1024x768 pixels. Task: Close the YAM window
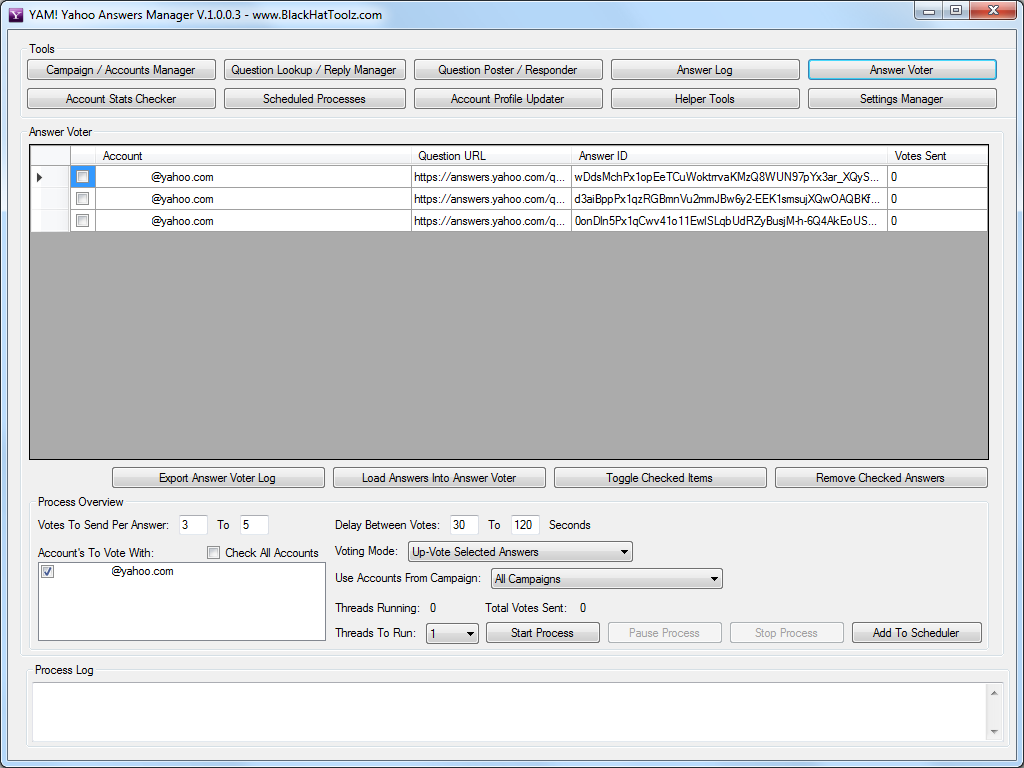[993, 10]
